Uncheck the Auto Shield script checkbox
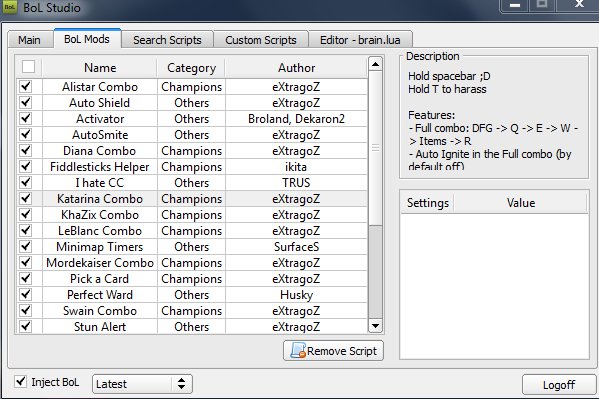This screenshot has width=599, height=399. point(26,102)
